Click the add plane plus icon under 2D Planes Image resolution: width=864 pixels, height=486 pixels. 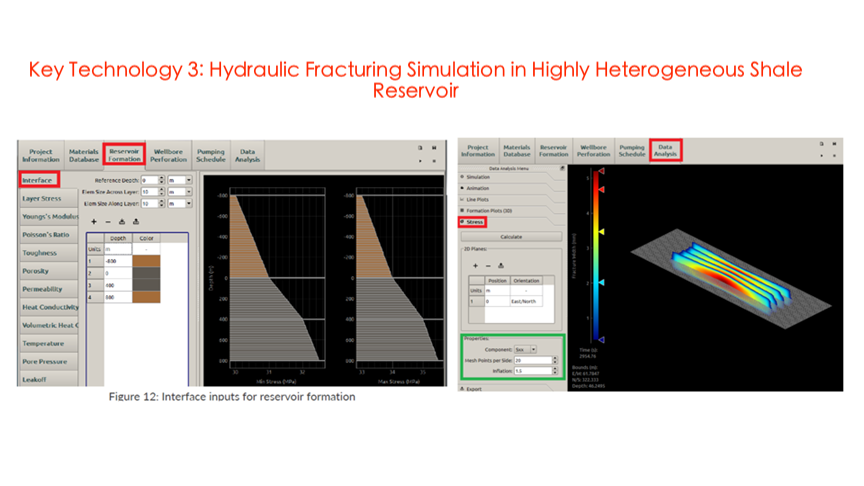[x=475, y=266]
